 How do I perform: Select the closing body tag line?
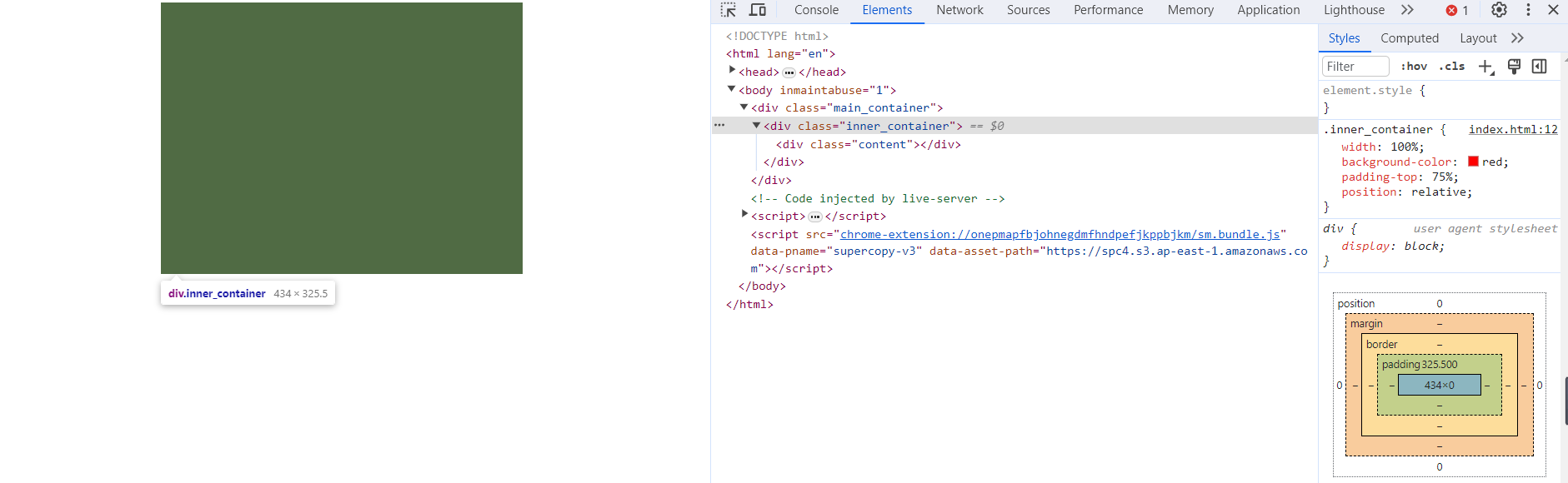pyautogui.click(x=762, y=286)
